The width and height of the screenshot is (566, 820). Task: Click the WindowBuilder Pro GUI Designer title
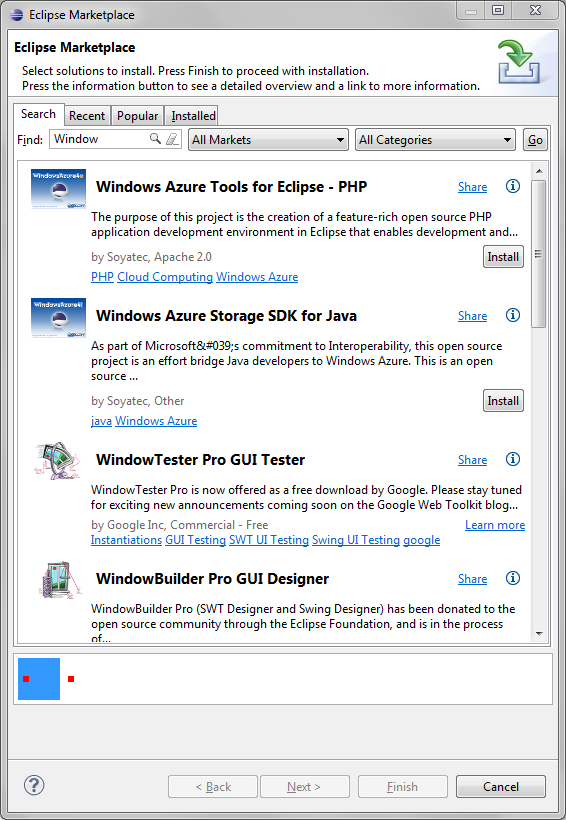[212, 579]
